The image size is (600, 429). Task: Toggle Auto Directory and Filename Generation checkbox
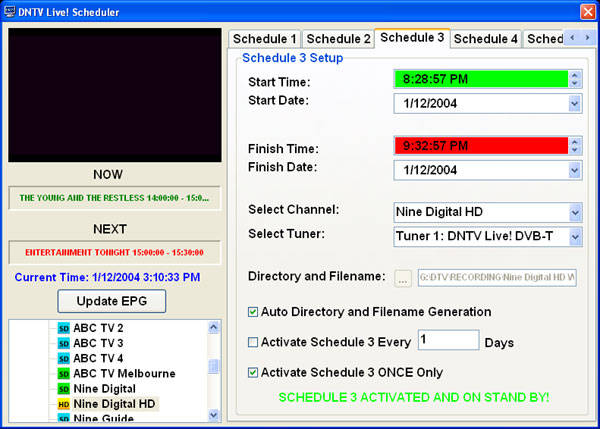pyautogui.click(x=253, y=312)
